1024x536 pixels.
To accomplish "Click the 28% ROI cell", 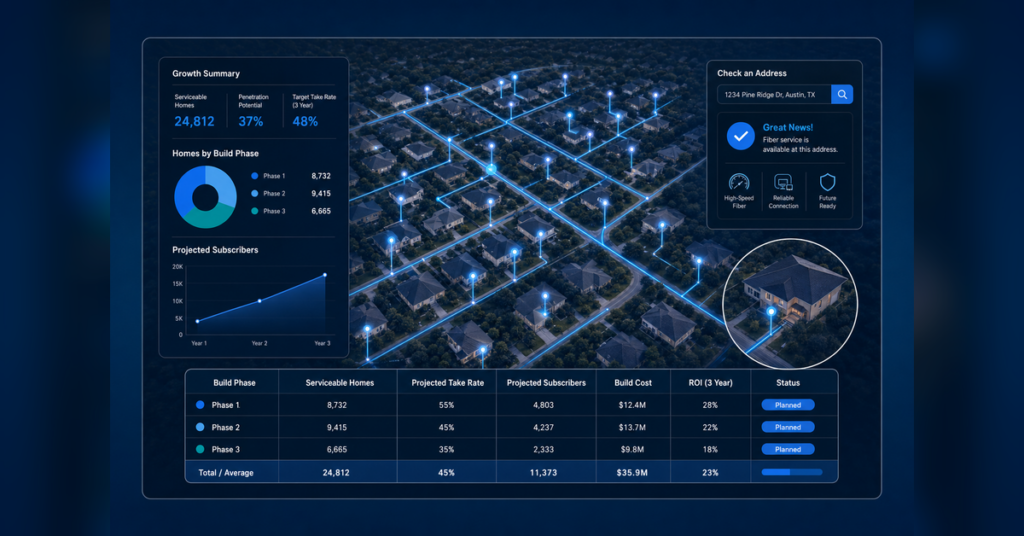I will [x=710, y=405].
